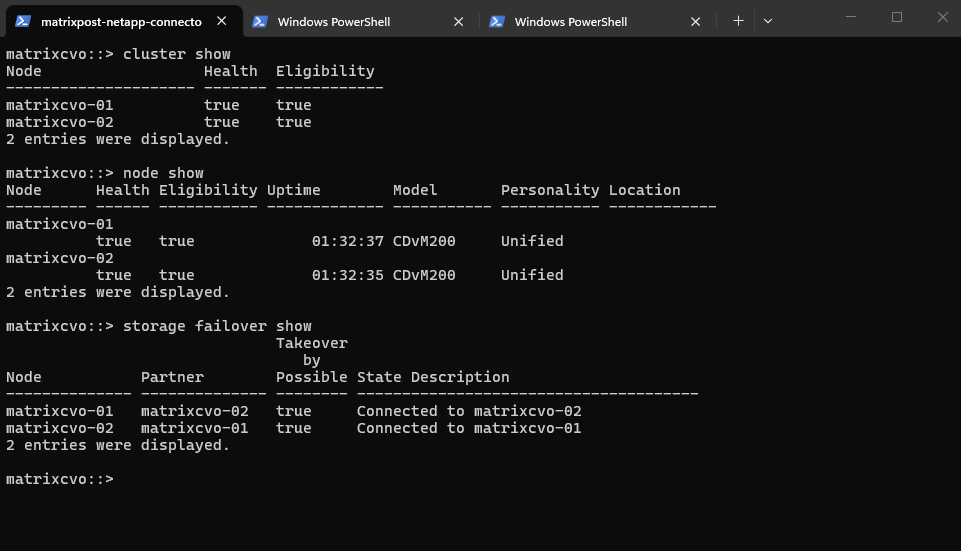Screen dimensions: 961x551
Task: Open the middle Windows PowerShell tab
Action: 333,21
